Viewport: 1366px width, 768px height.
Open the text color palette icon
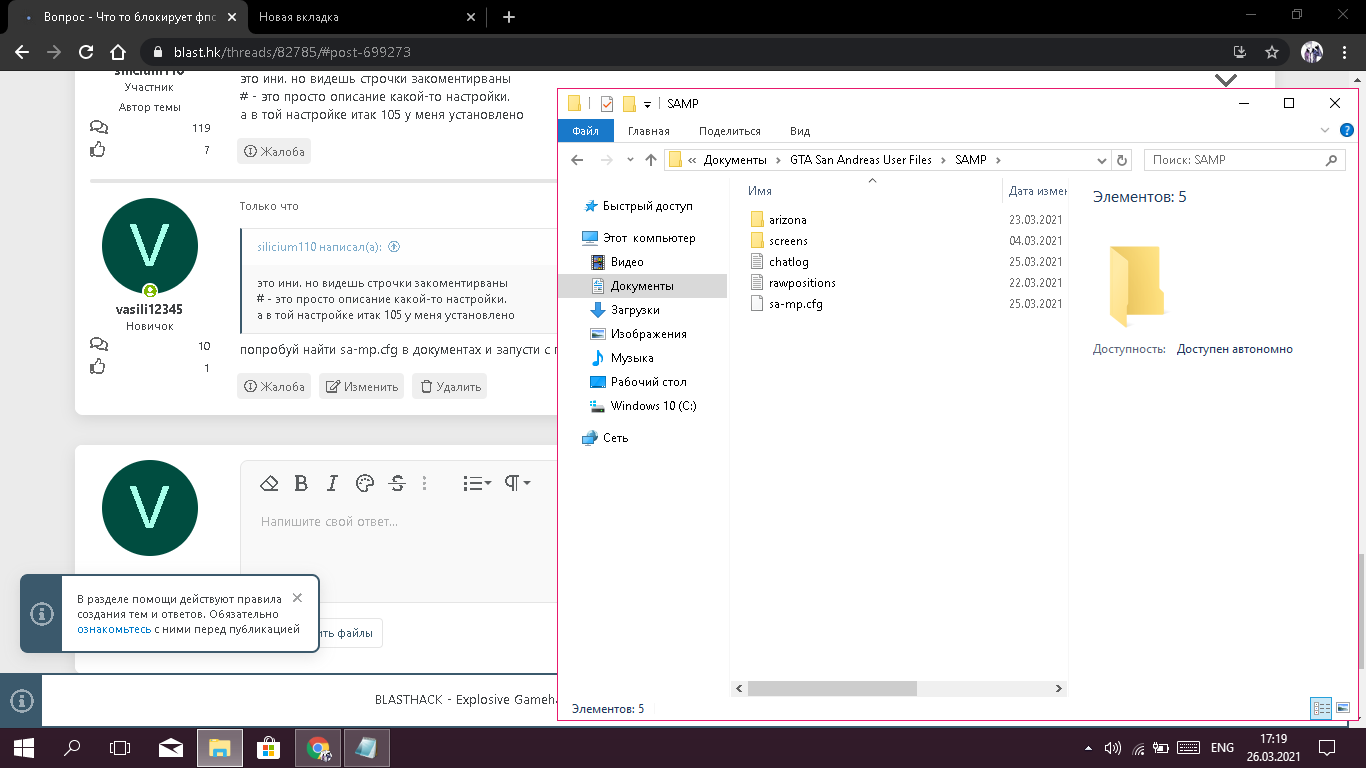pyautogui.click(x=364, y=483)
